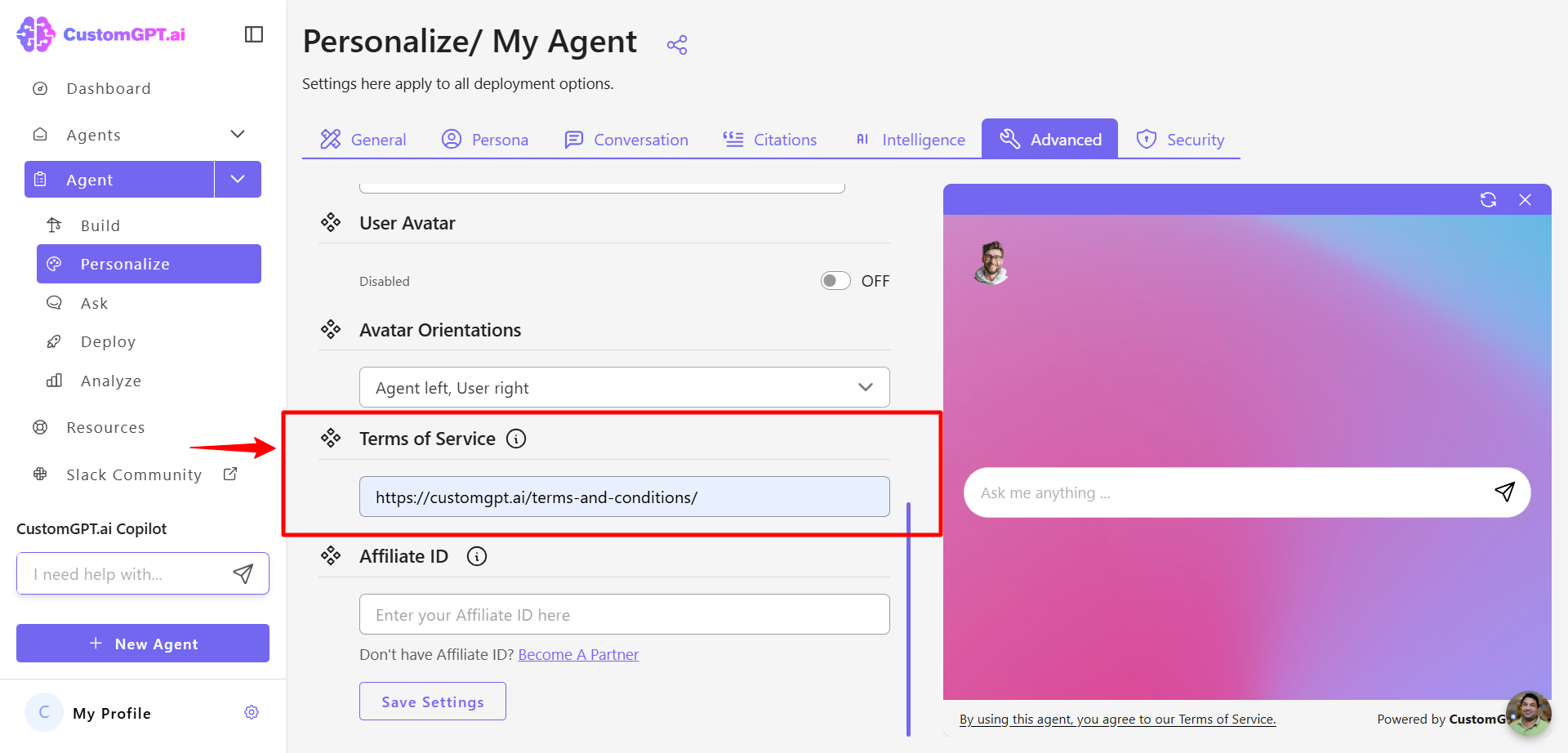
Task: Refresh the chat preview
Action: coord(1488,199)
